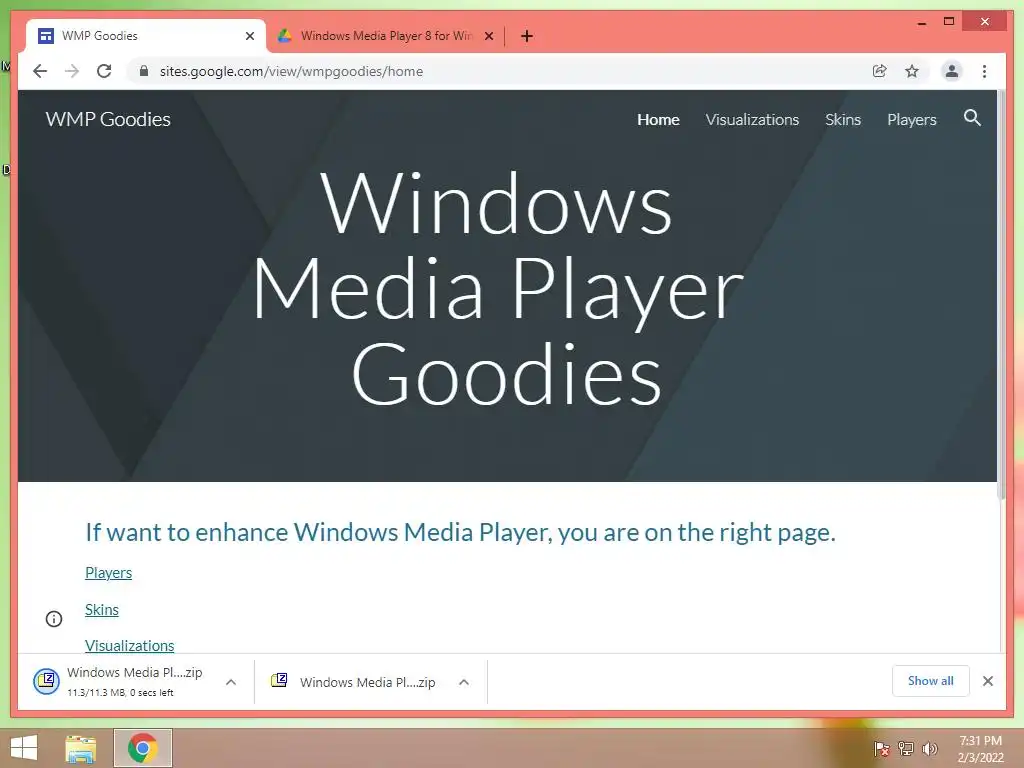Image resolution: width=1024 pixels, height=768 pixels.
Task: Open File Explorer from taskbar
Action: (x=81, y=748)
